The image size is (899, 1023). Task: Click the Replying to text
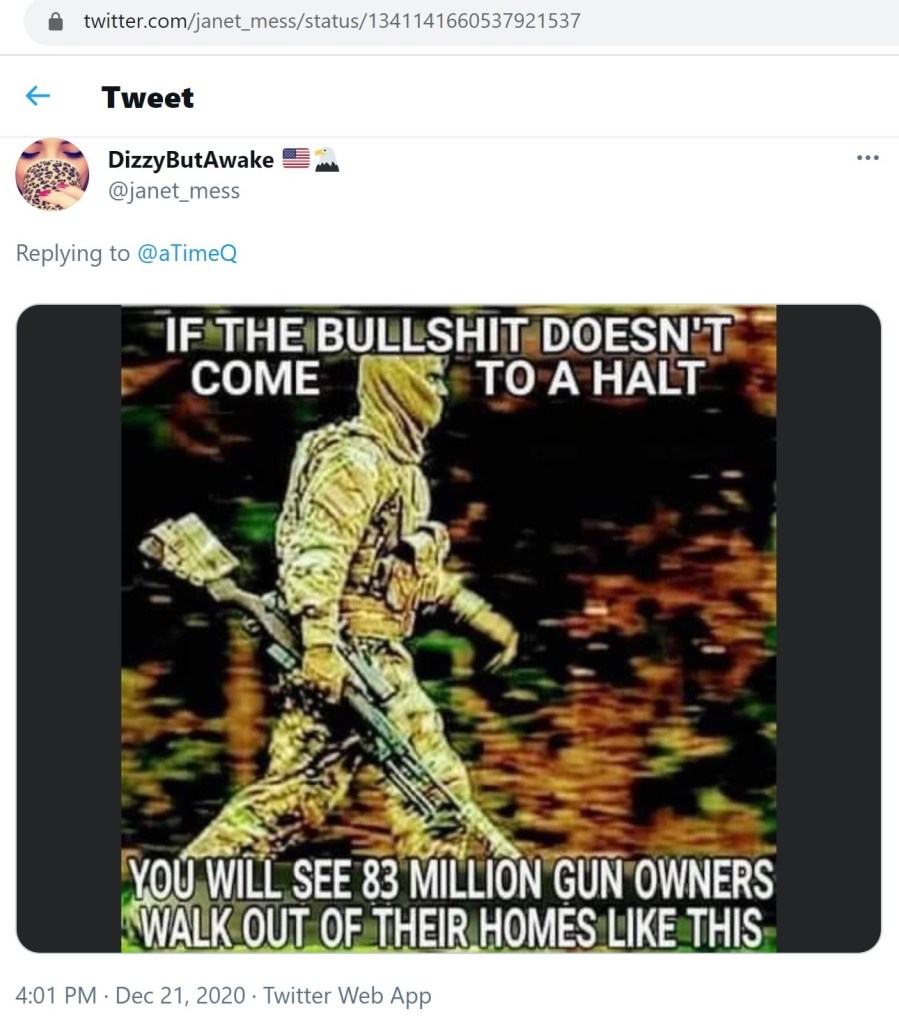click(x=72, y=253)
